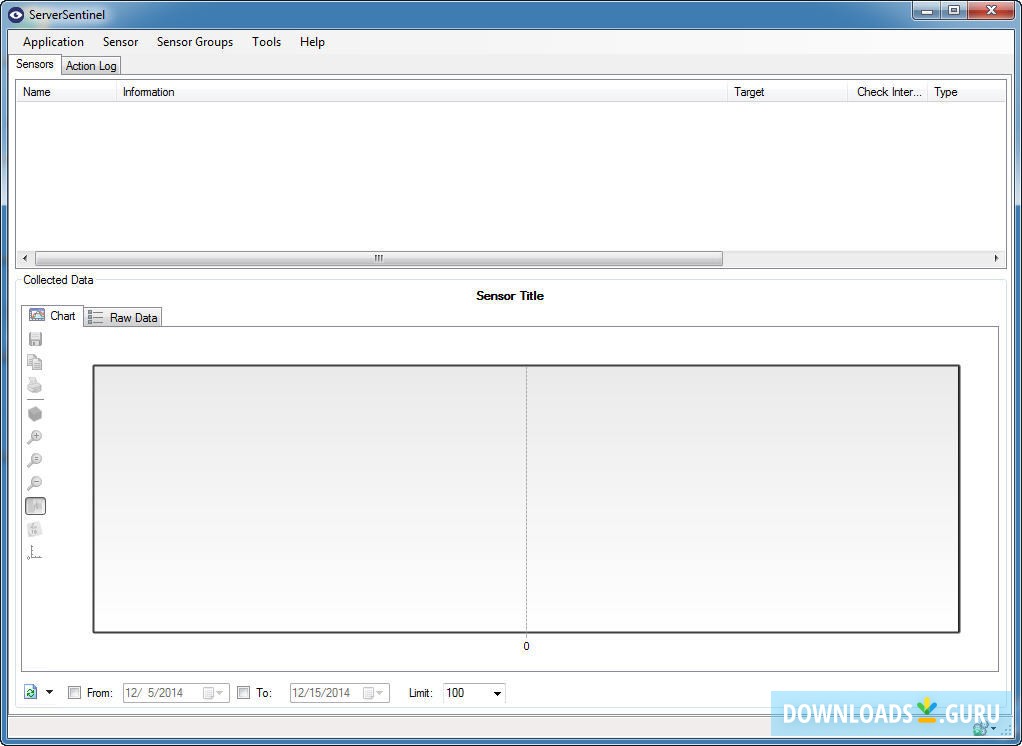
Task: Switch to the Raw Data tab
Action: [x=123, y=317]
